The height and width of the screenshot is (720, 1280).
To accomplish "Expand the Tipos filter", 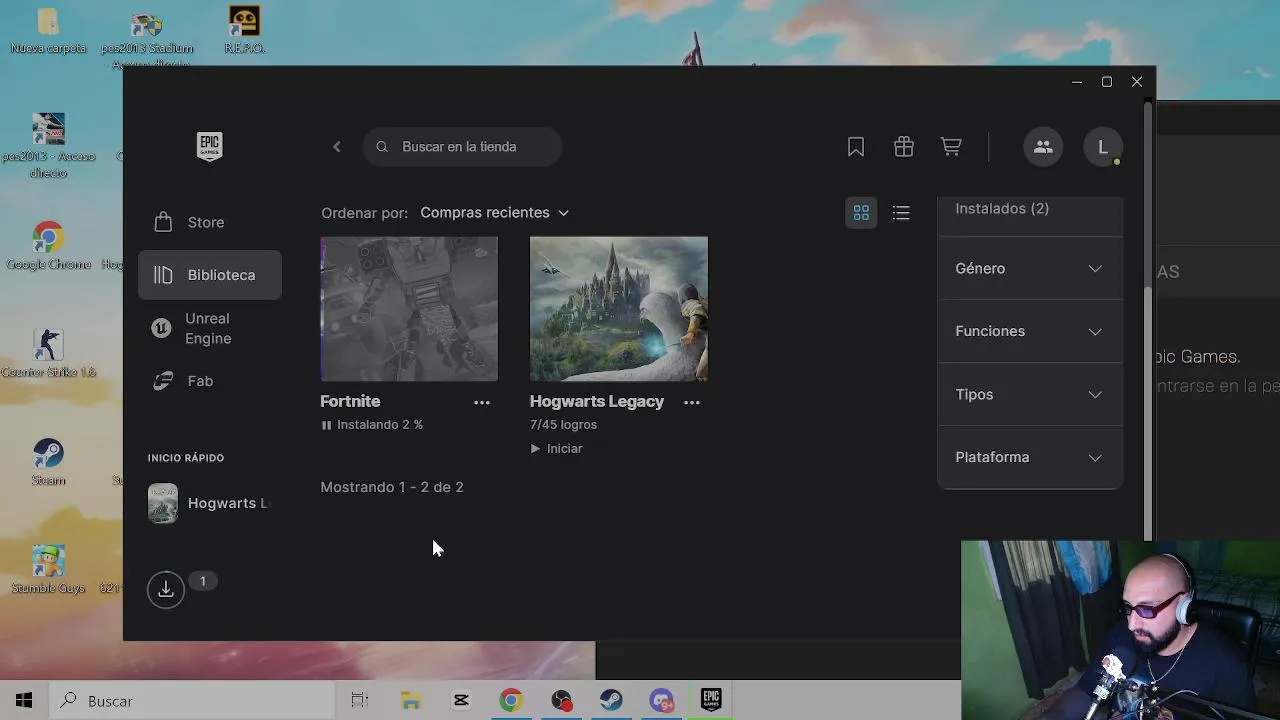I will pos(1030,394).
